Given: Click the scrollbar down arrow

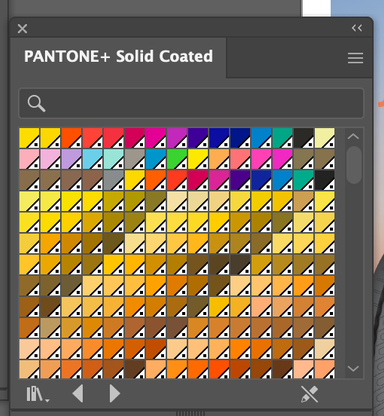Looking at the screenshot, I should (353, 368).
